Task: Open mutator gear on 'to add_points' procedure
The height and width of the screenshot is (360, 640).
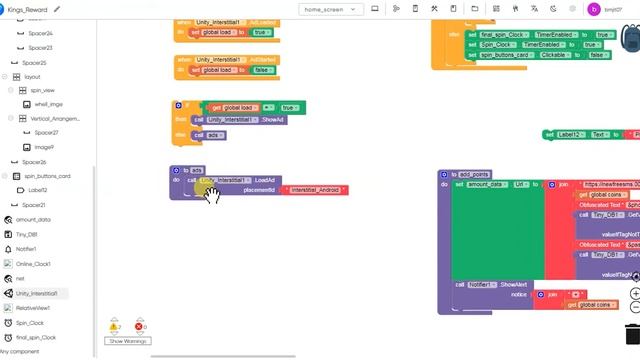Action: click(x=444, y=175)
